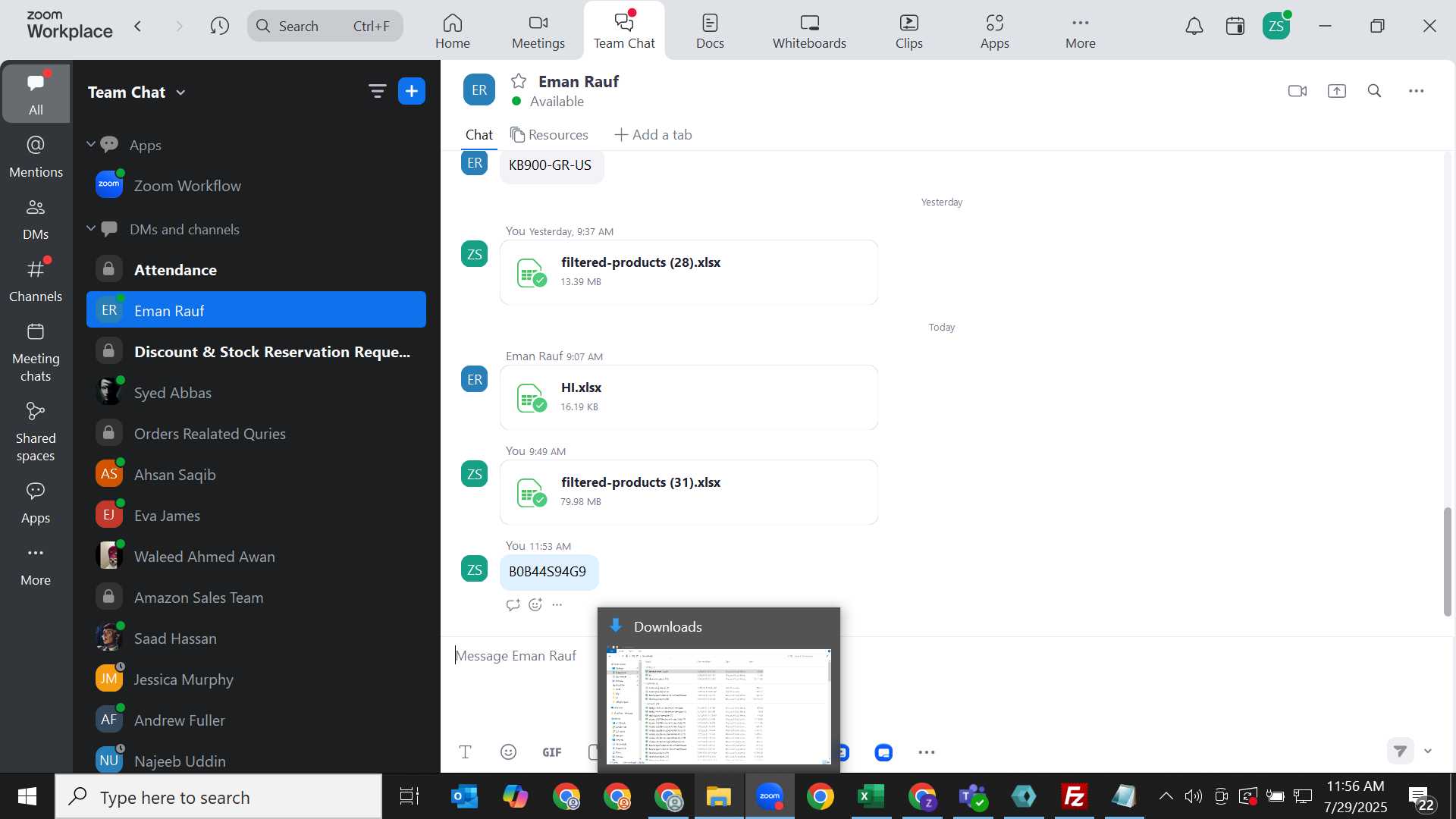Open DMs in the sidebar

[x=36, y=219]
